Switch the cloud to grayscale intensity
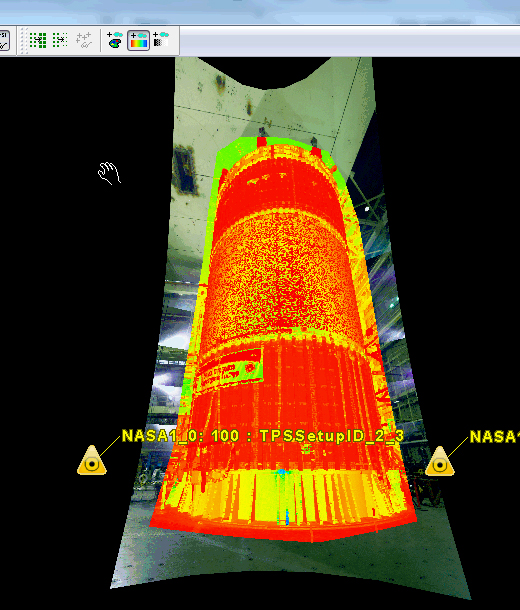The height and width of the screenshot is (610, 520). tap(161, 40)
